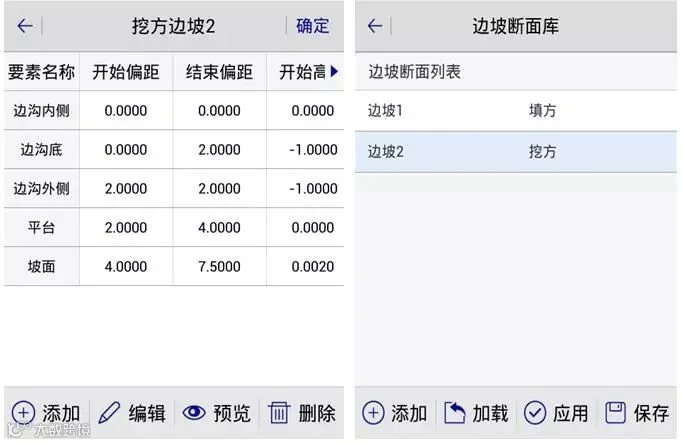Select the 边沟内侧 row name
The image size is (683, 444).
pyautogui.click(x=41, y=111)
